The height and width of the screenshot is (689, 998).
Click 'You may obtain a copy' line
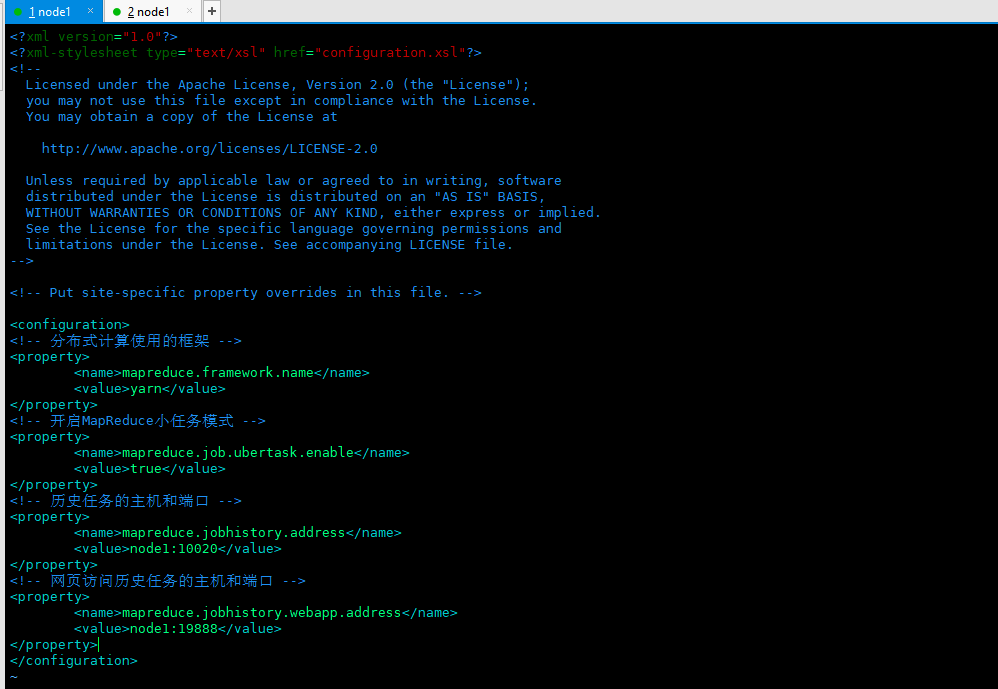[x=181, y=117]
